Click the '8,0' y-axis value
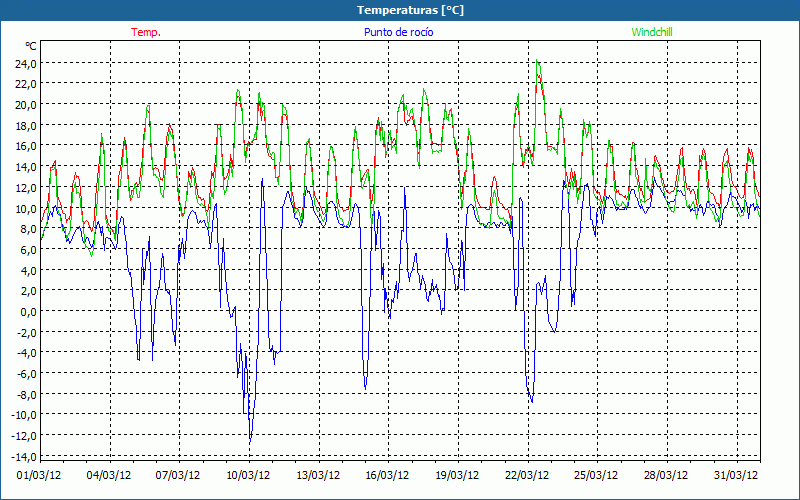 point(29,229)
